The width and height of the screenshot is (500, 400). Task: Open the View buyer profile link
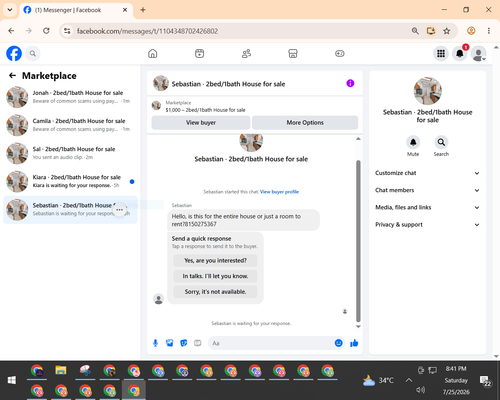tap(279, 192)
